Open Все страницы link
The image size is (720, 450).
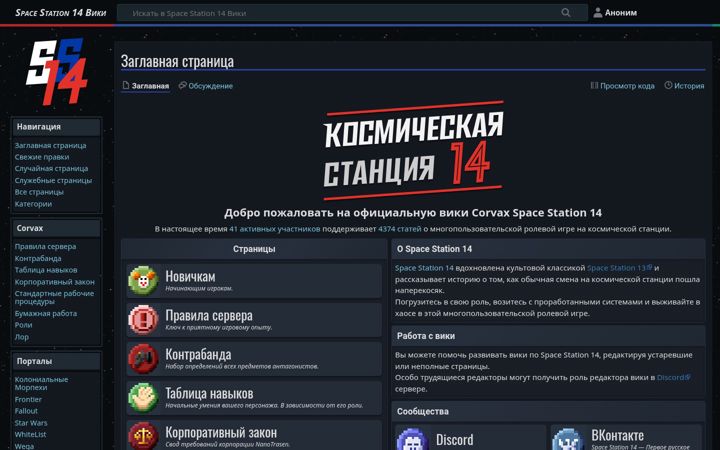[39, 192]
